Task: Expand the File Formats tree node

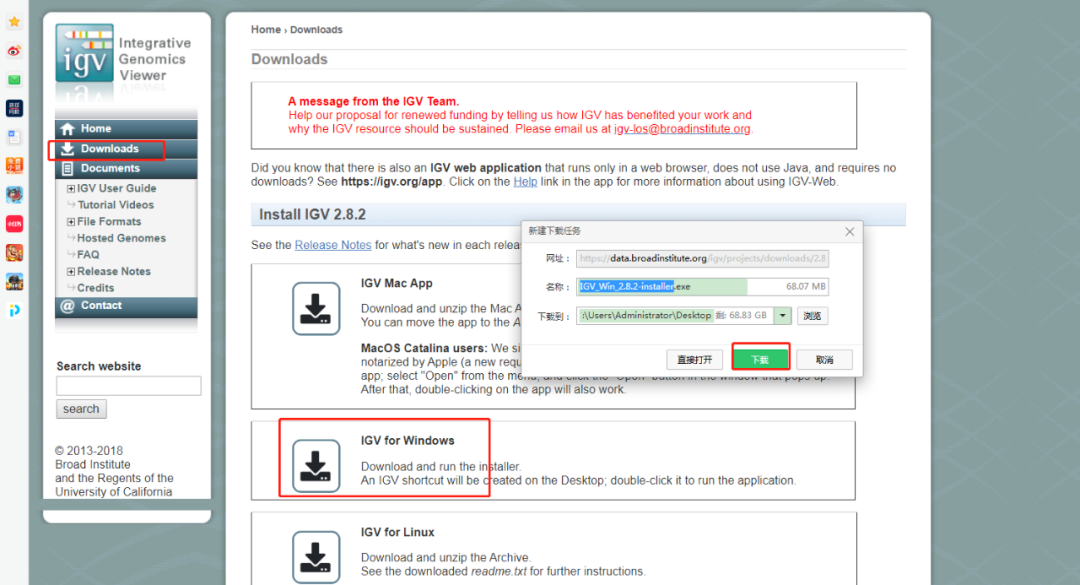Action: (x=70, y=222)
